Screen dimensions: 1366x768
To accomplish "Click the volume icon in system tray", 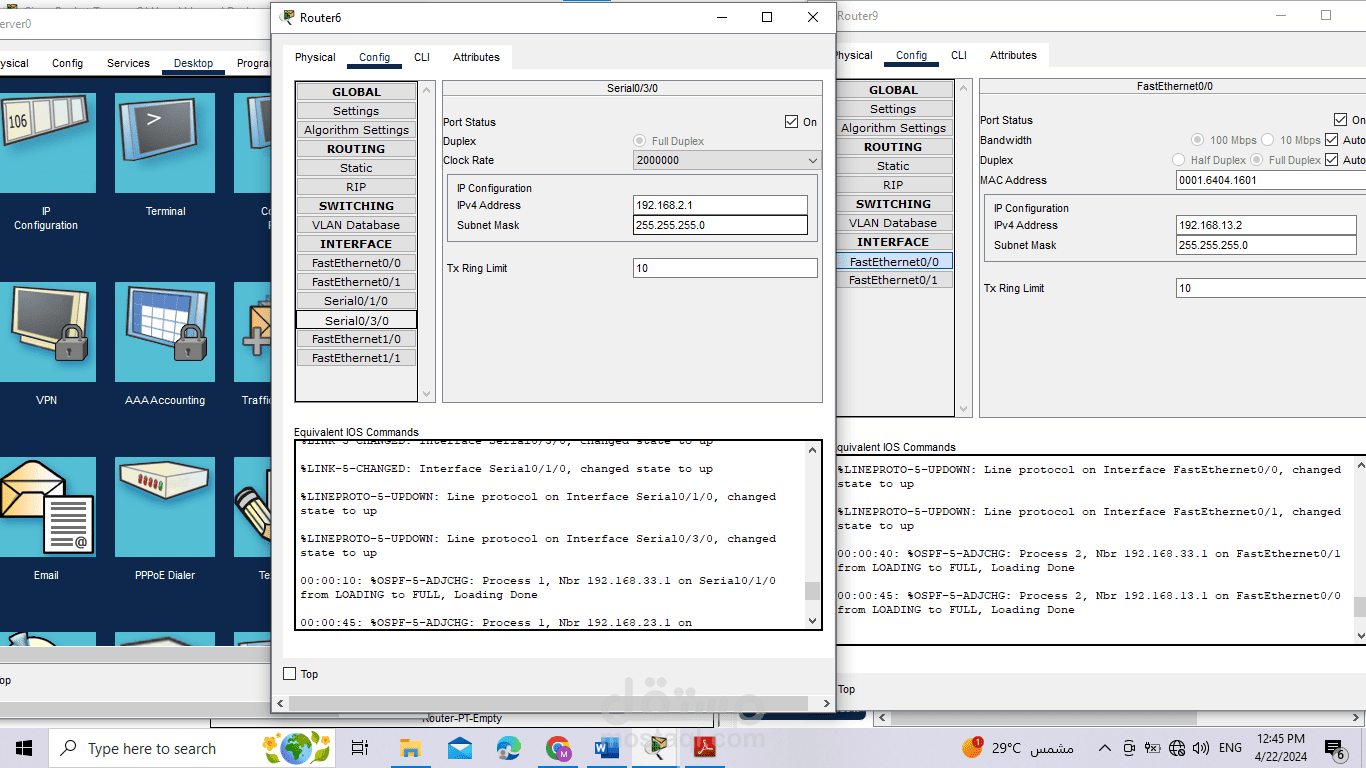I will coord(1200,748).
